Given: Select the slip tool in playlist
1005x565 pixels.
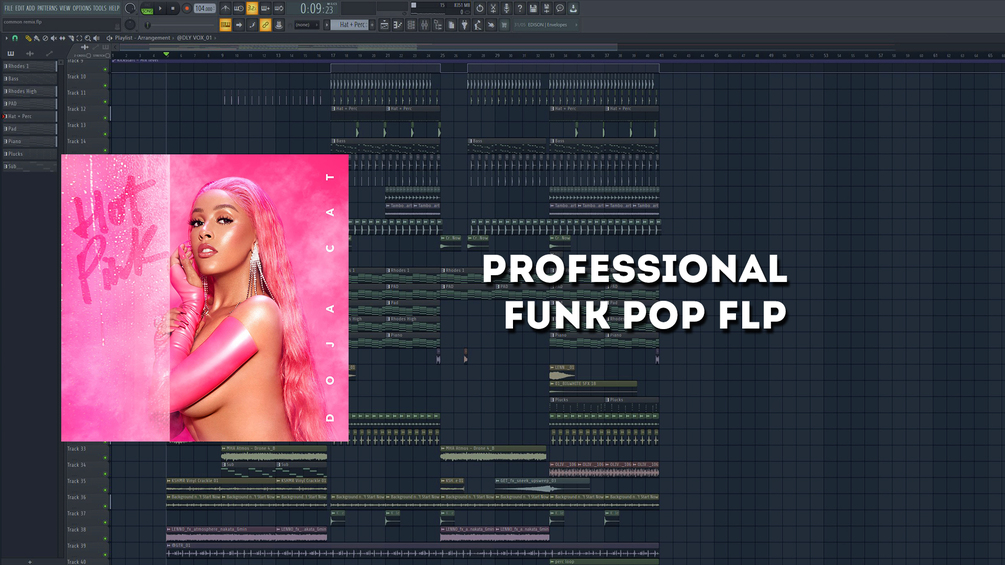Looking at the screenshot, I should (x=62, y=38).
